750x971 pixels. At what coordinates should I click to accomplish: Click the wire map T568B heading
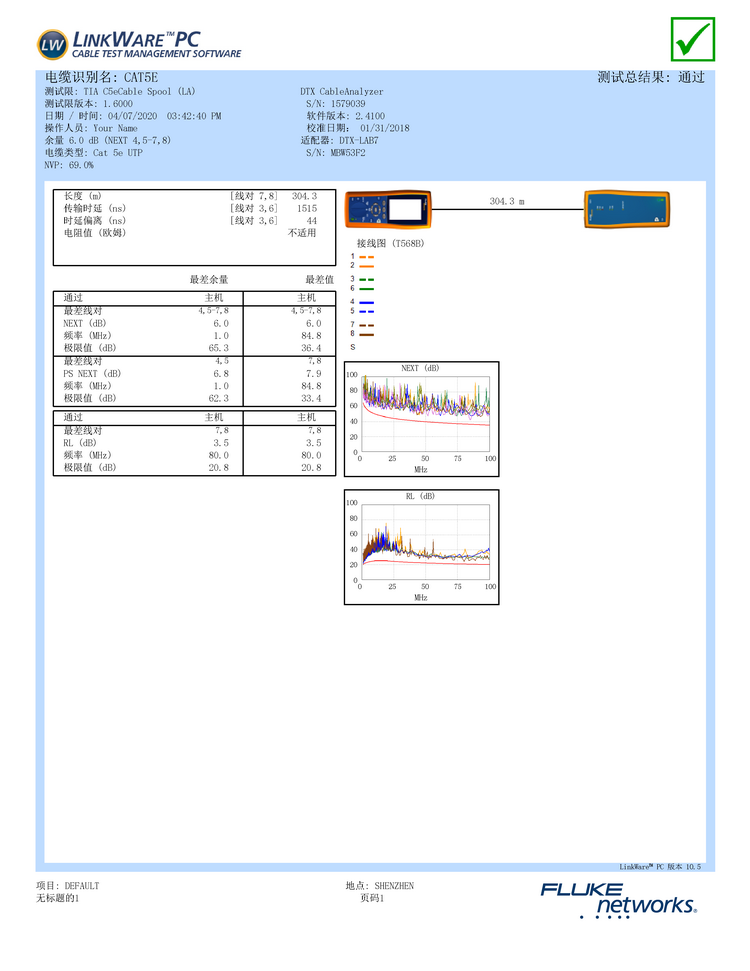pyautogui.click(x=390, y=243)
